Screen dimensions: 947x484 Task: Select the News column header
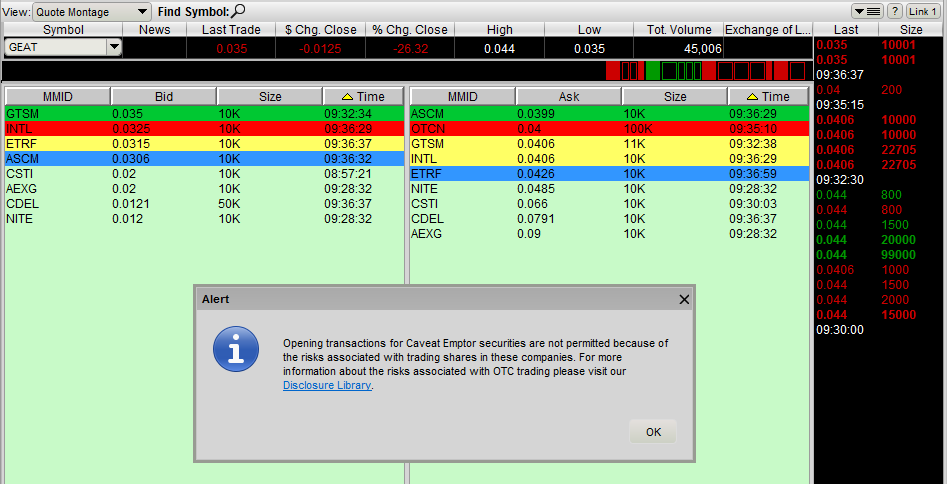coord(155,30)
